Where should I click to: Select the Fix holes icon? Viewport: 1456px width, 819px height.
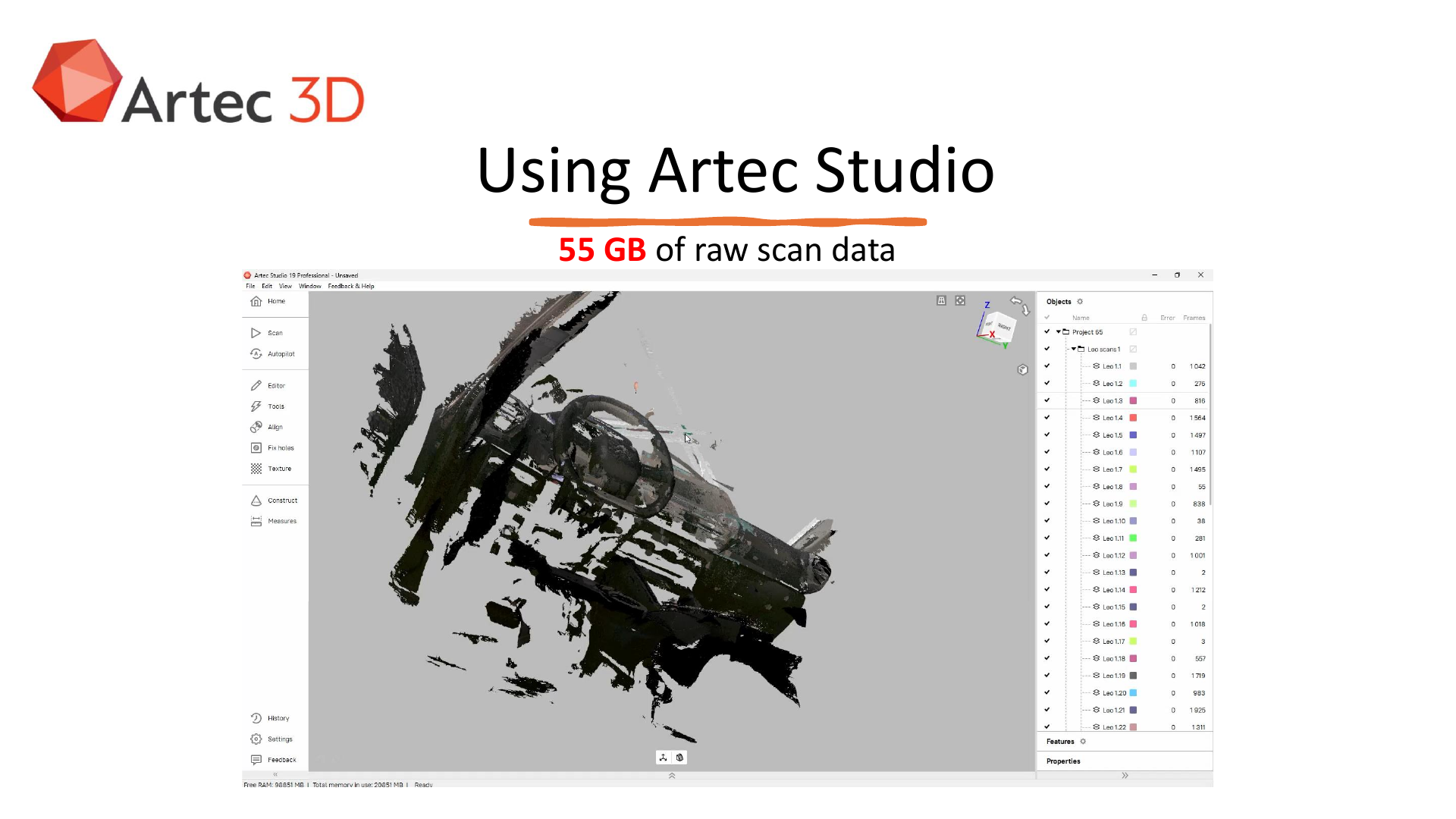256,447
